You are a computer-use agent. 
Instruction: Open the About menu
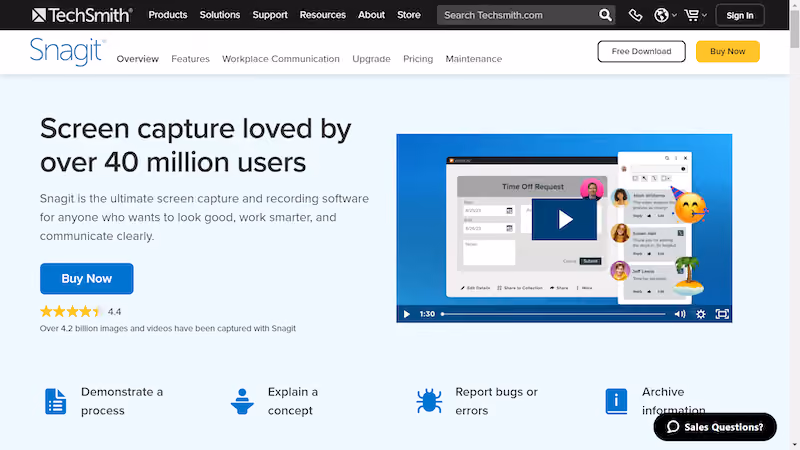click(x=371, y=15)
